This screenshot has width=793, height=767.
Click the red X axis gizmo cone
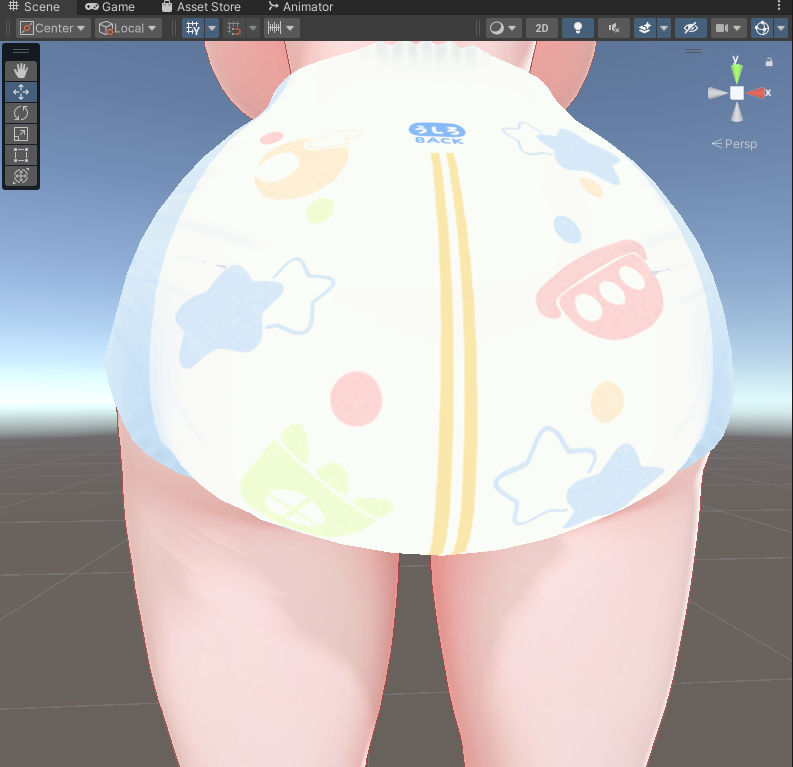[x=757, y=93]
